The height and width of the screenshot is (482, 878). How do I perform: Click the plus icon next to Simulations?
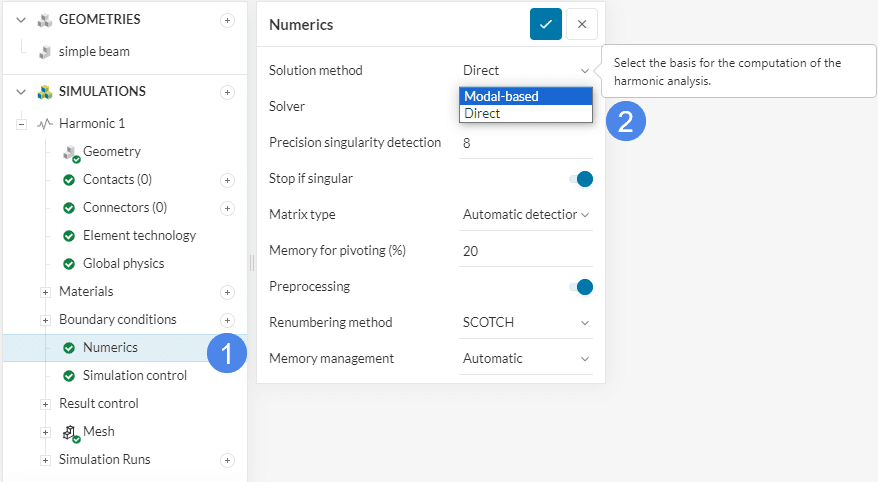(x=227, y=92)
